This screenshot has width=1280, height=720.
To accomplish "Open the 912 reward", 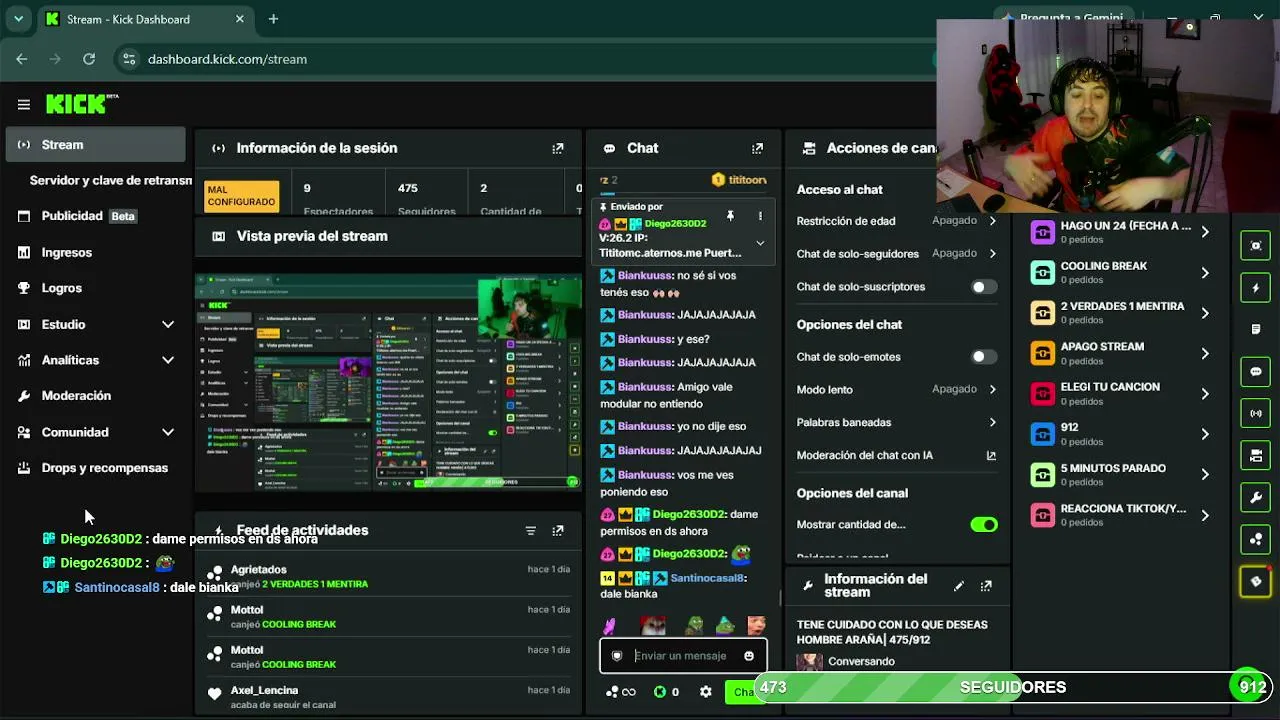I will [1120, 434].
